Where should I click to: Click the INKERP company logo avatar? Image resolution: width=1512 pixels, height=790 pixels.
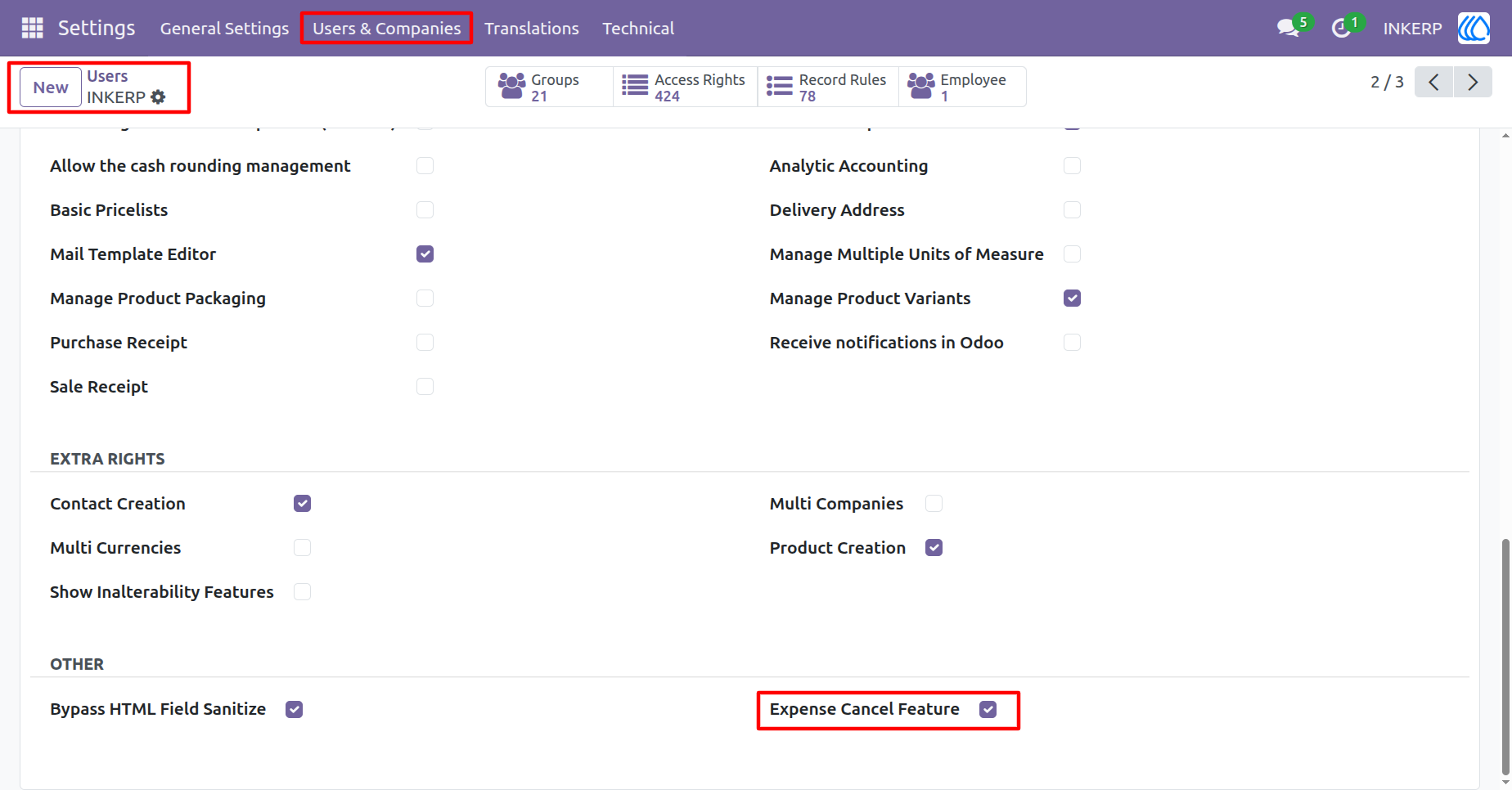[1474, 28]
